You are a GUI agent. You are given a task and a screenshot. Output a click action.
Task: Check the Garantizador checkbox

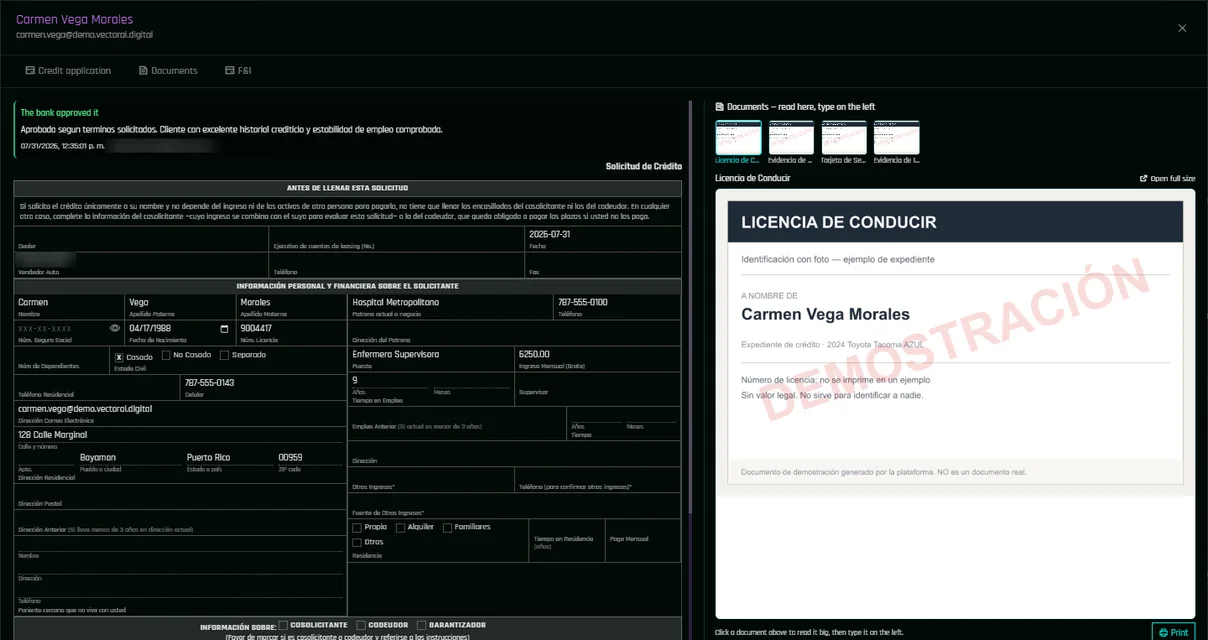tap(422, 625)
